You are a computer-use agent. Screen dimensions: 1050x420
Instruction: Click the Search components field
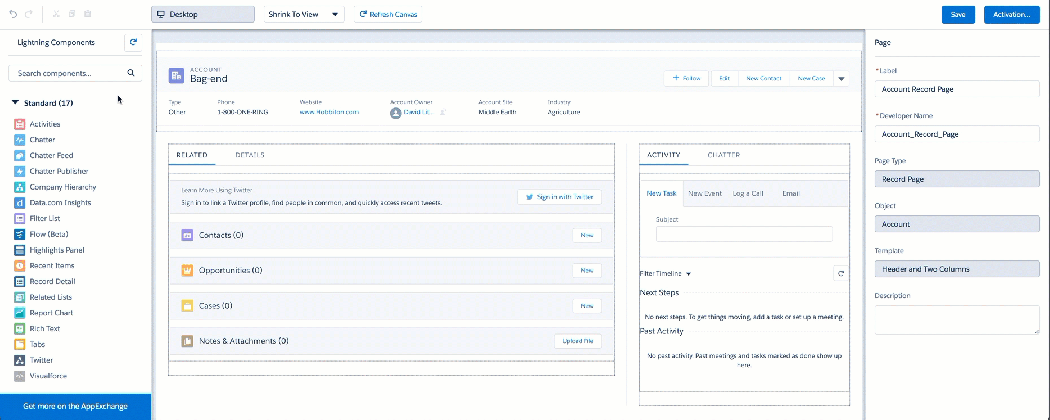pos(75,73)
